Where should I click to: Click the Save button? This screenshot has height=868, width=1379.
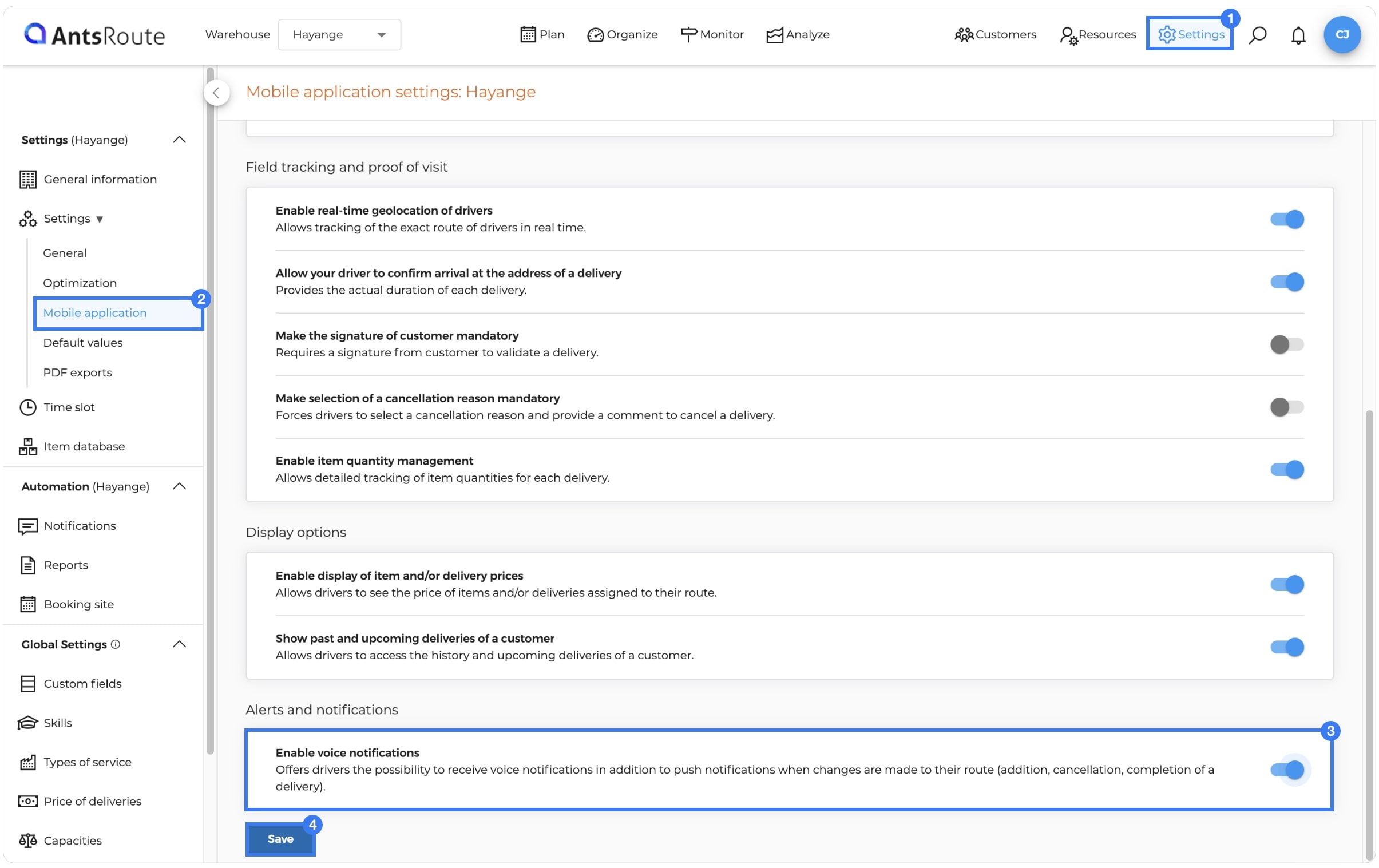280,839
